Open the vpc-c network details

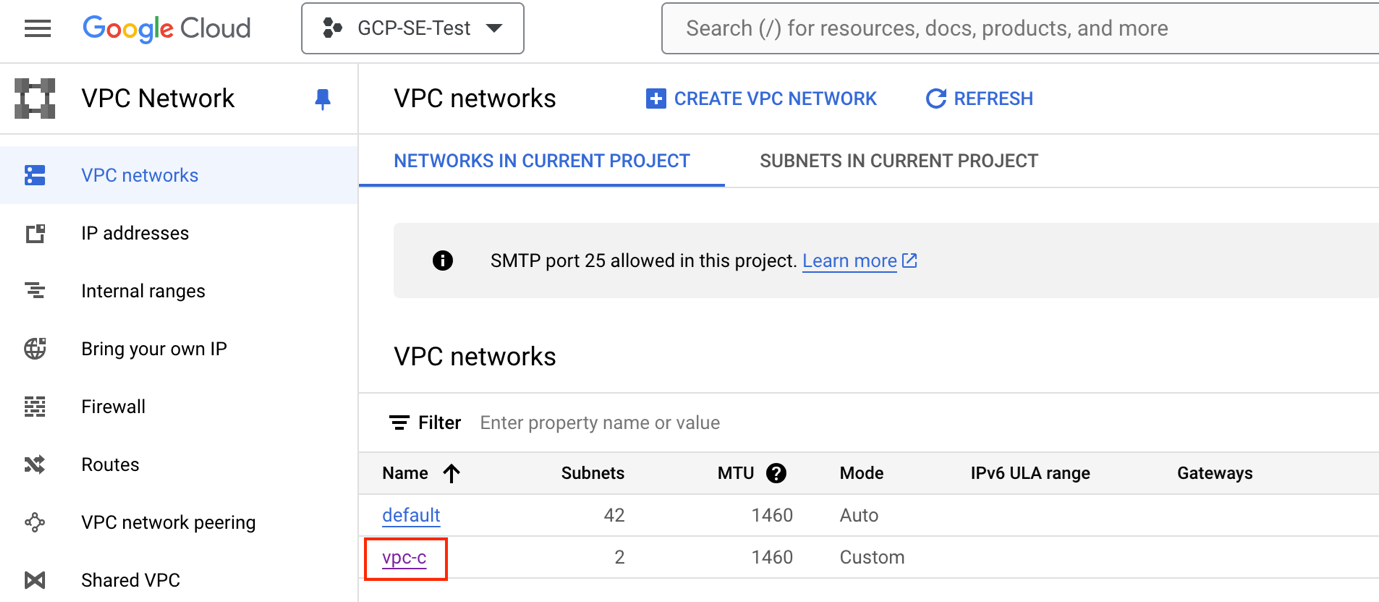pyautogui.click(x=404, y=557)
